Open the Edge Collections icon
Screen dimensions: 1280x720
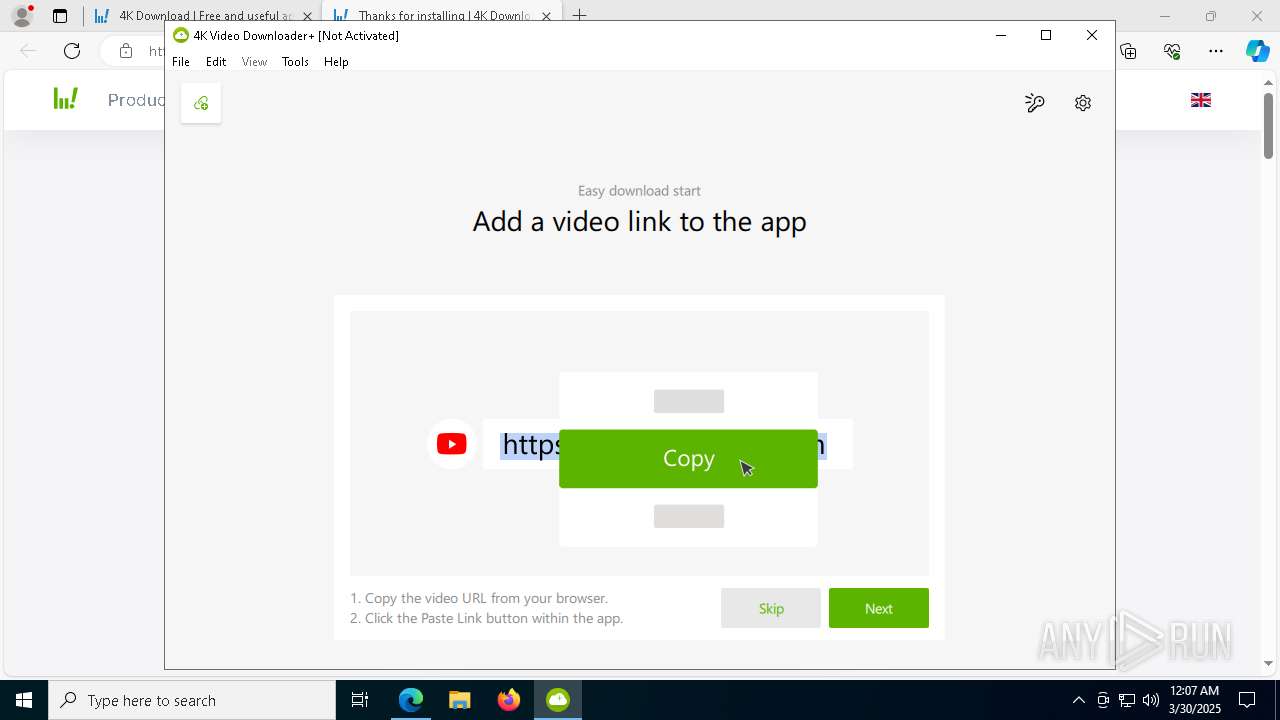point(1129,51)
